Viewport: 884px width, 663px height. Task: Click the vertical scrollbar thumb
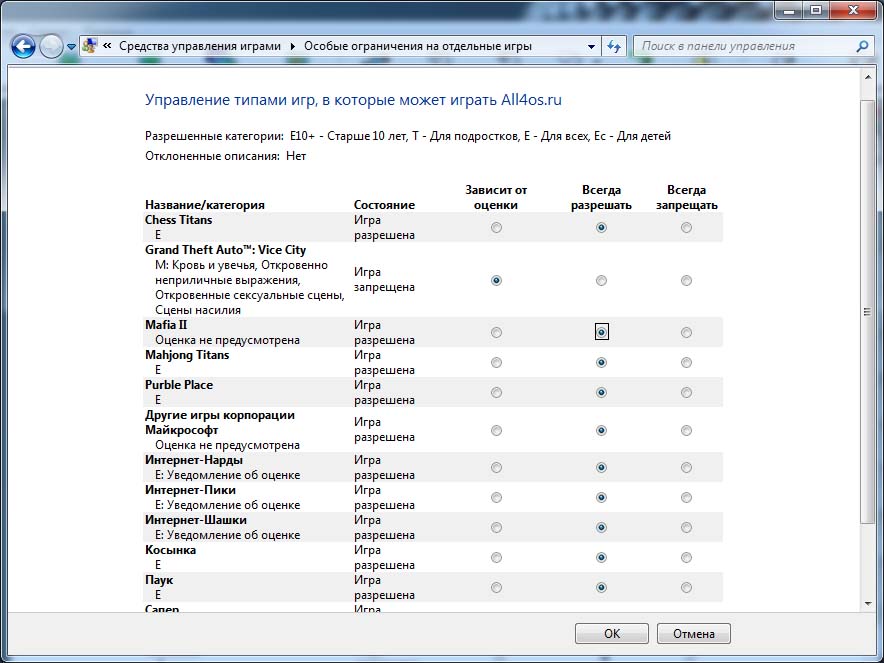[868, 312]
